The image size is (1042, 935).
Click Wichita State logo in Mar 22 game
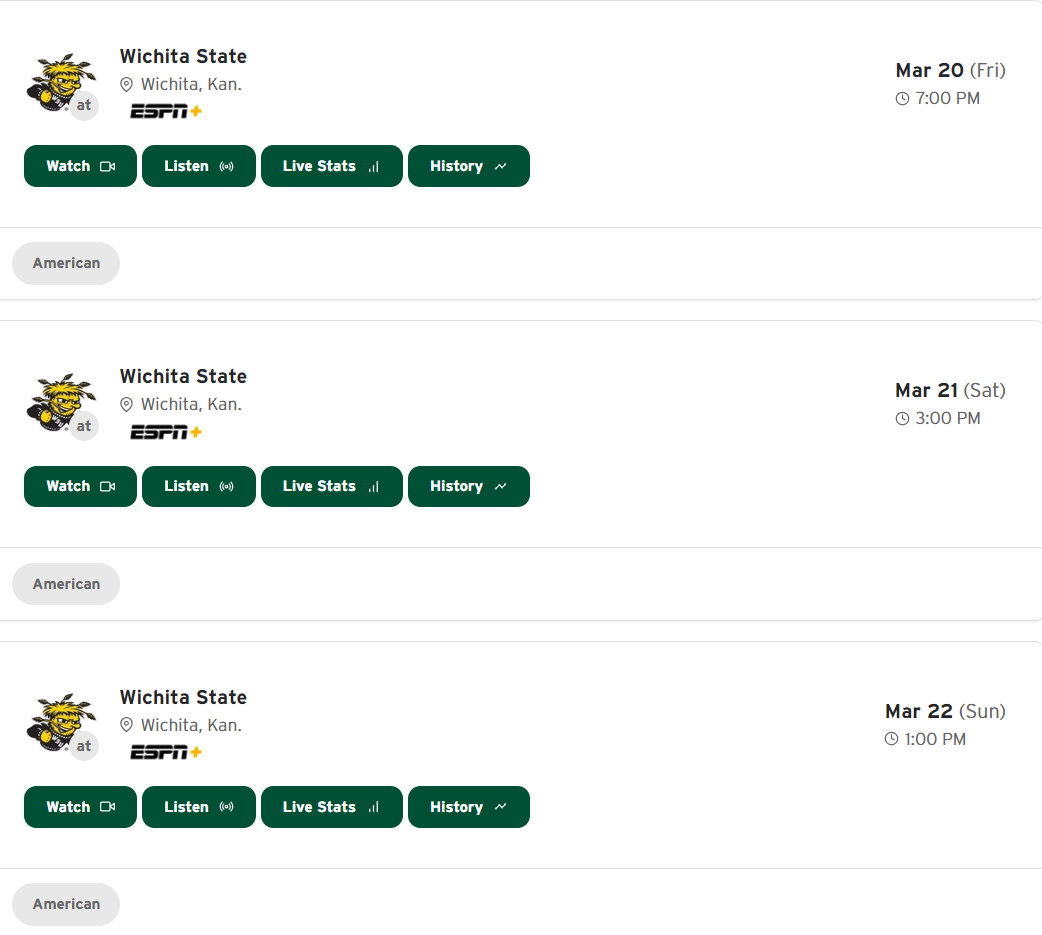pos(58,721)
